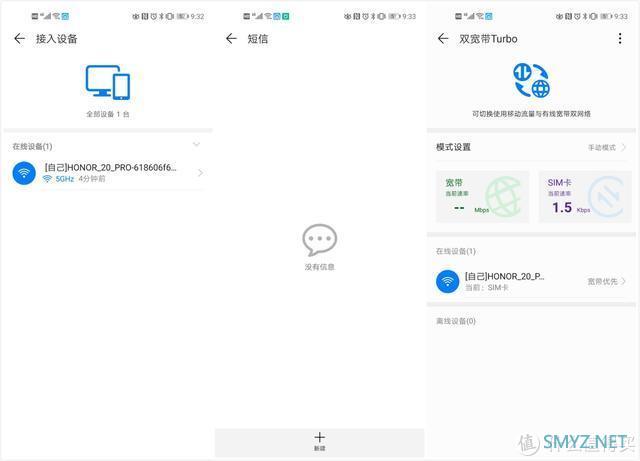
Task: Tap the 在线设备(1) header on Turbo screen
Action: tap(456, 251)
